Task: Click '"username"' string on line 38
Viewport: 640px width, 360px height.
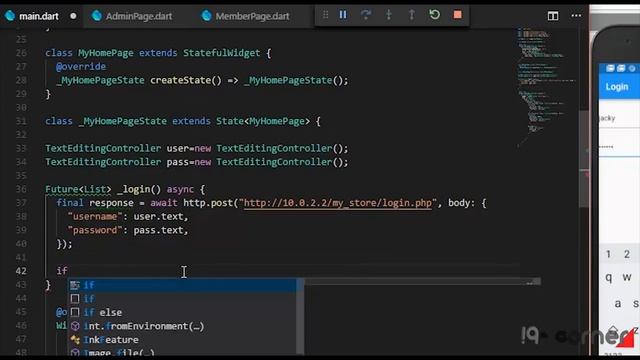Action: click(x=95, y=216)
